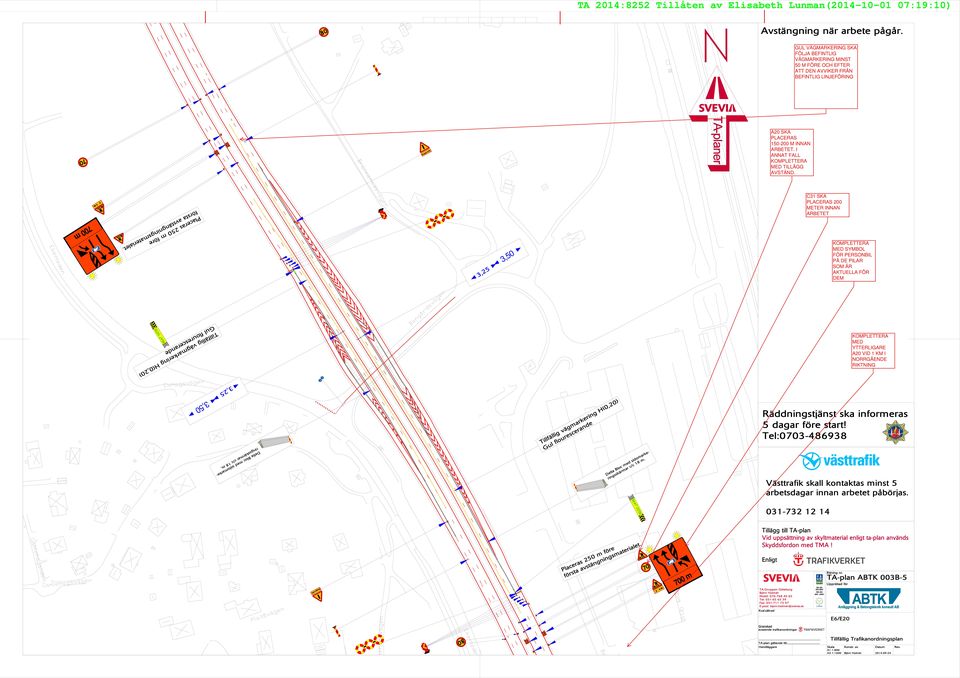The width and height of the screenshot is (960, 678).
Task: Select triangle sign with plate above left orange sign
Action: coord(98,207)
